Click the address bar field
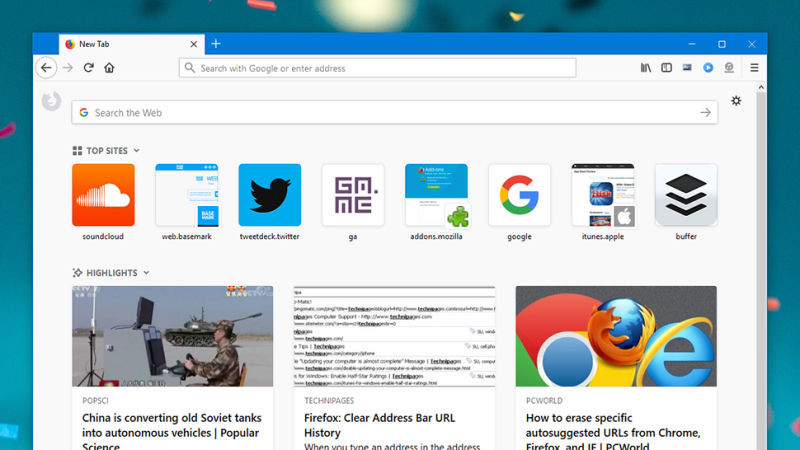Screen dimensions: 800x450 [x=380, y=68]
